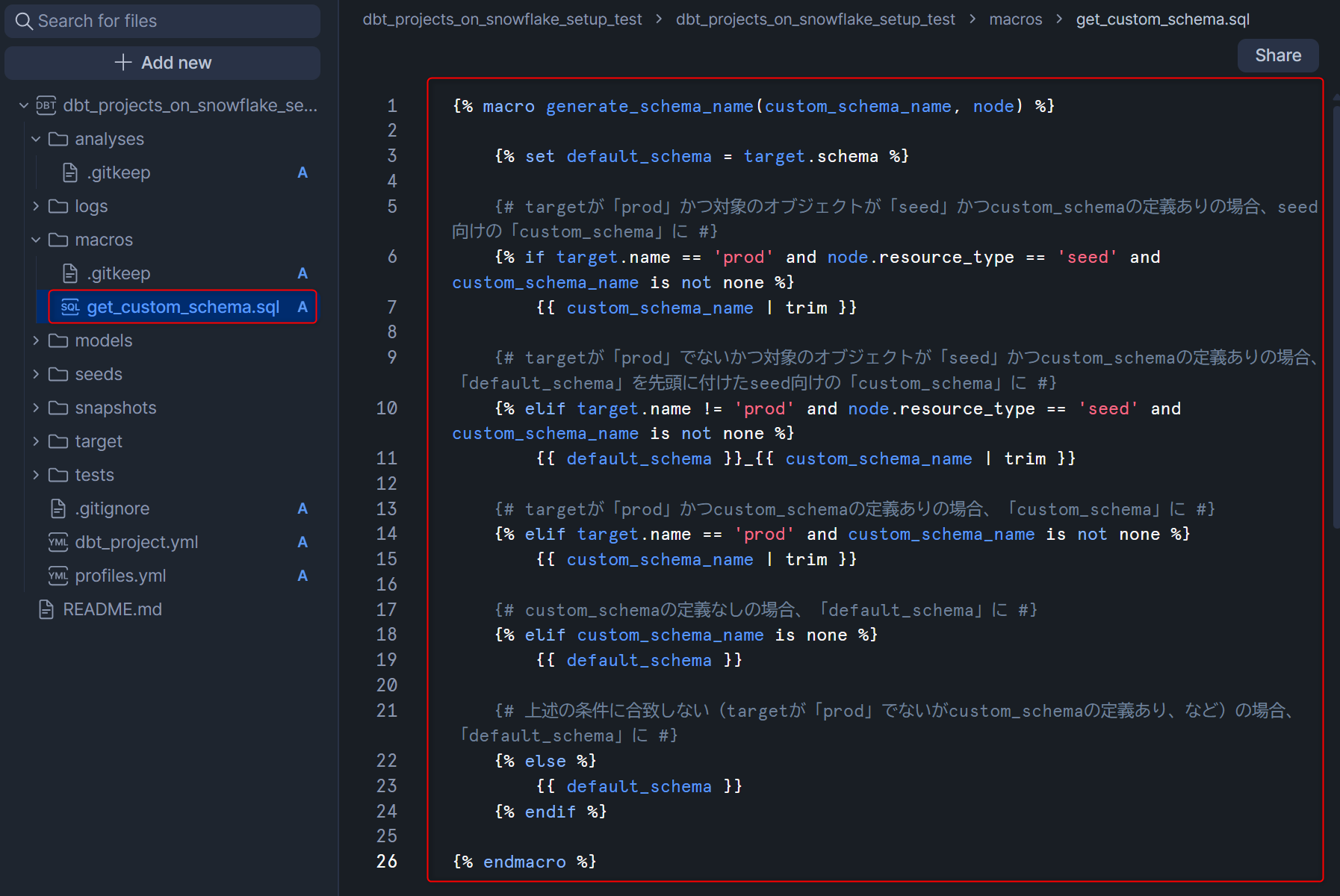Screen dimensions: 1340x896
Task: Click the macros breadcrumb item
Action: tap(1015, 19)
